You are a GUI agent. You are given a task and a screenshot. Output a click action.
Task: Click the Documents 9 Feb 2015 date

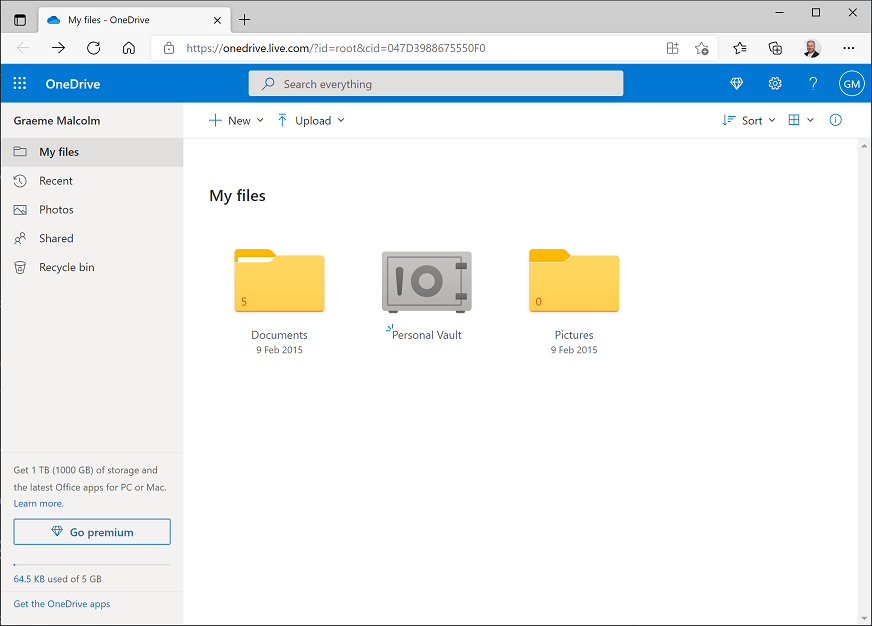click(279, 350)
